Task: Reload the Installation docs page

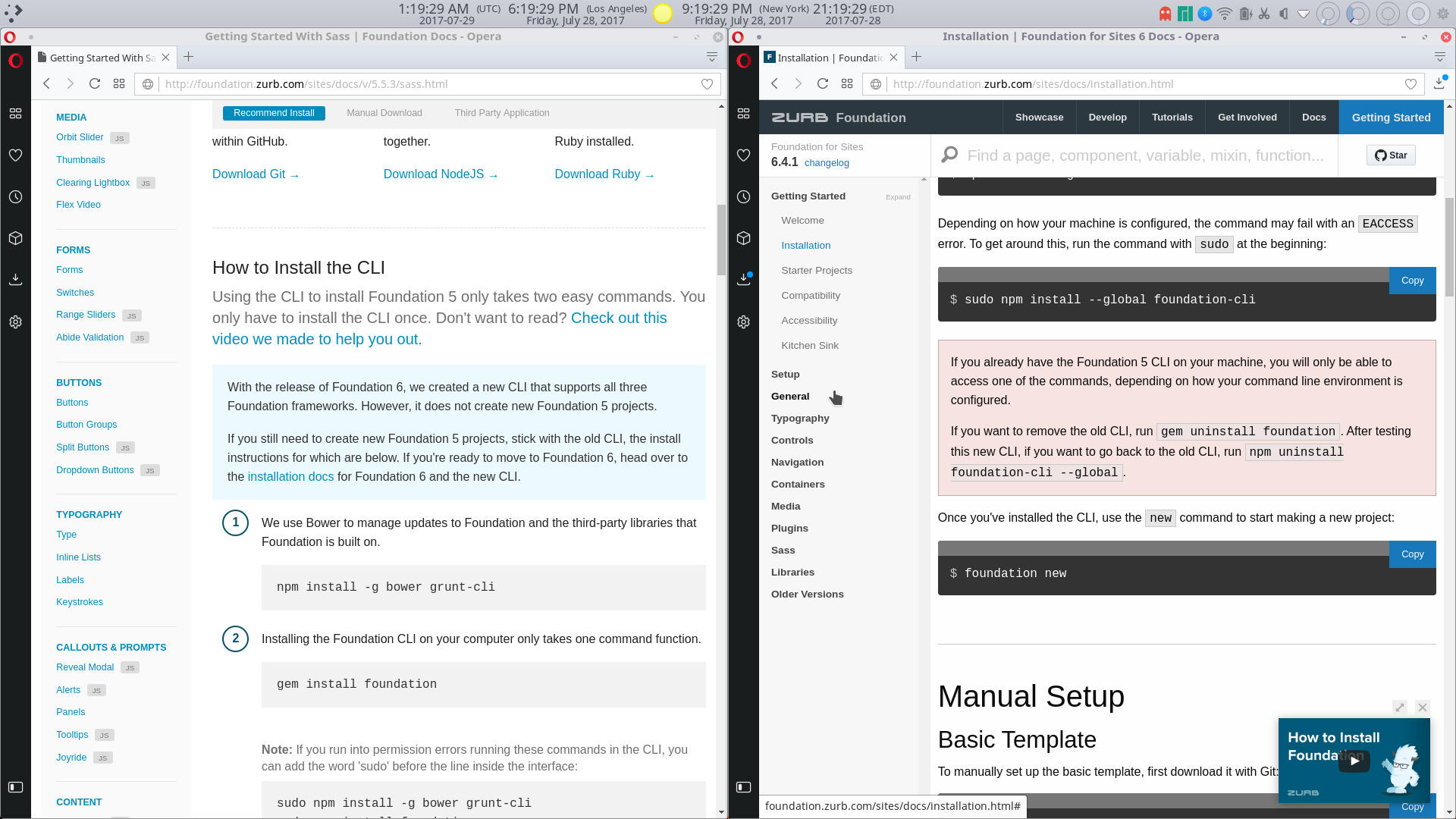Action: tap(823, 84)
